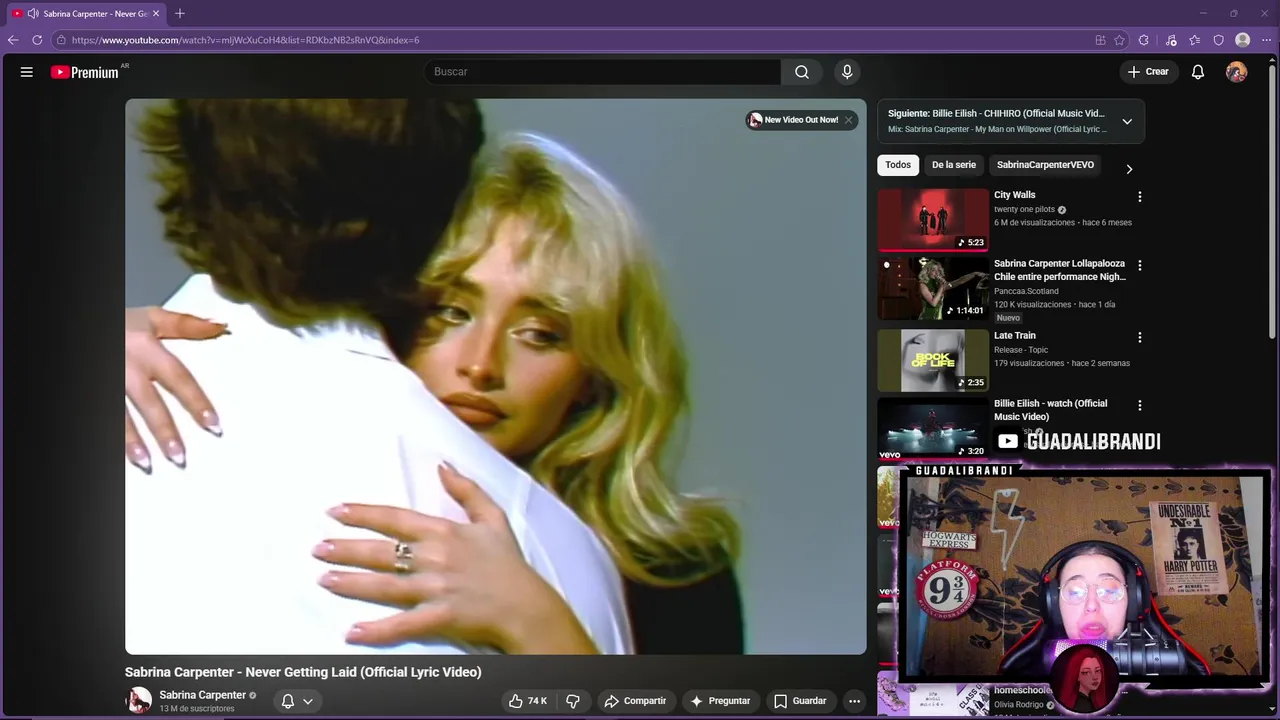1280x720 pixels.
Task: Show more filter chips with right arrow
Action: click(1129, 169)
